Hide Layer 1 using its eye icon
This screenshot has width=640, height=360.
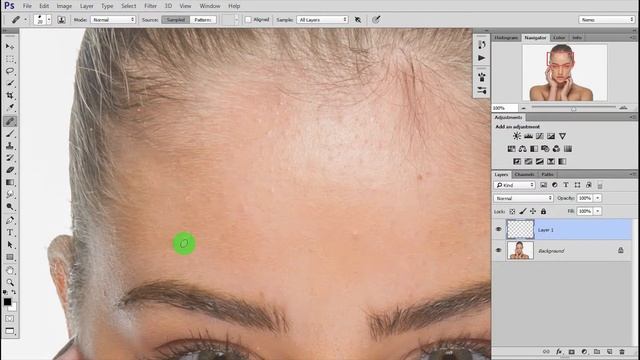[x=498, y=229]
